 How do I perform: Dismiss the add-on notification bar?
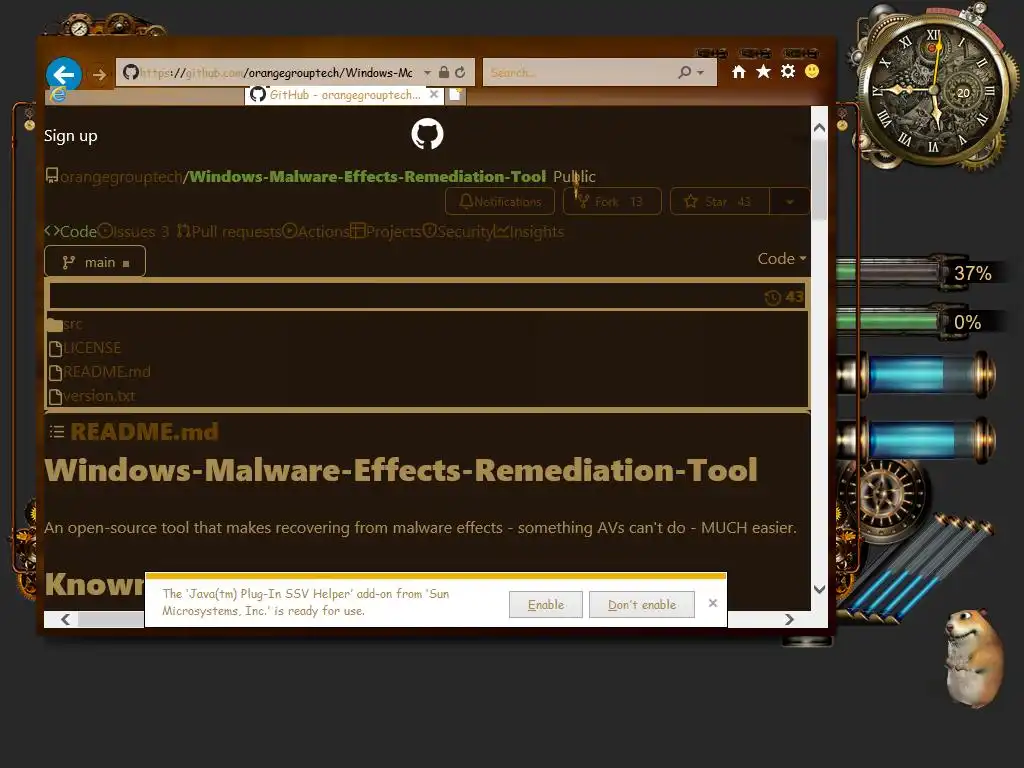713,603
